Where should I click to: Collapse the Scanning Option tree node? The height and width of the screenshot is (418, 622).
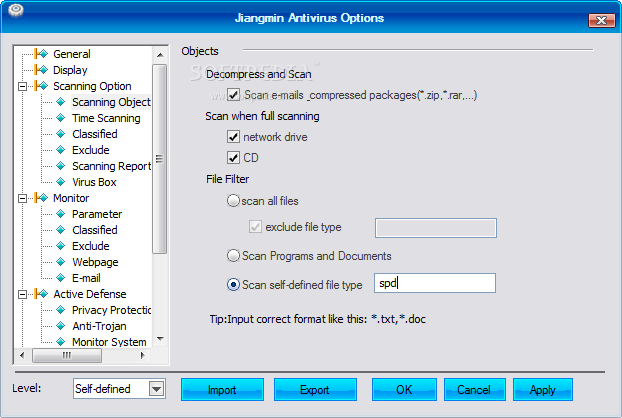coord(23,86)
